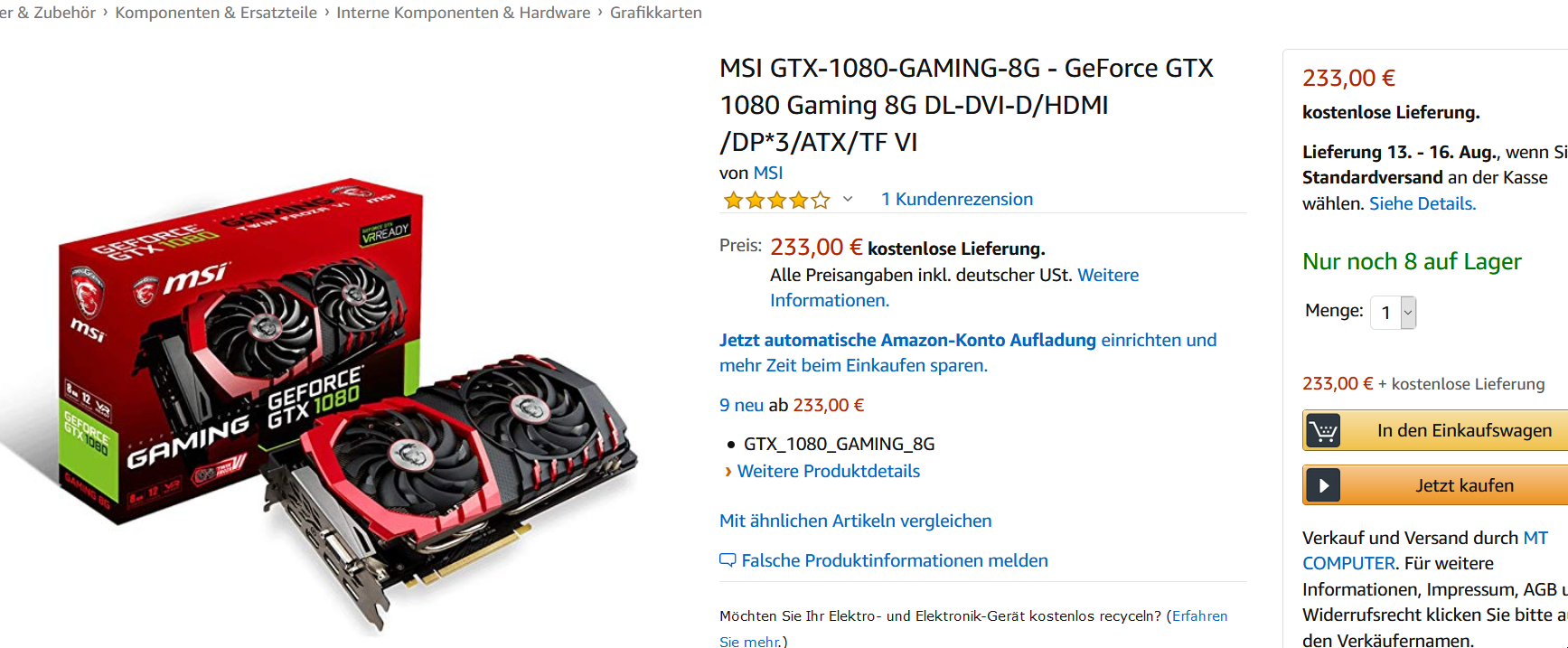This screenshot has width=1568, height=648.
Task: Open Komponenten & Ersatzteile breadcrumb
Action: 216,13
